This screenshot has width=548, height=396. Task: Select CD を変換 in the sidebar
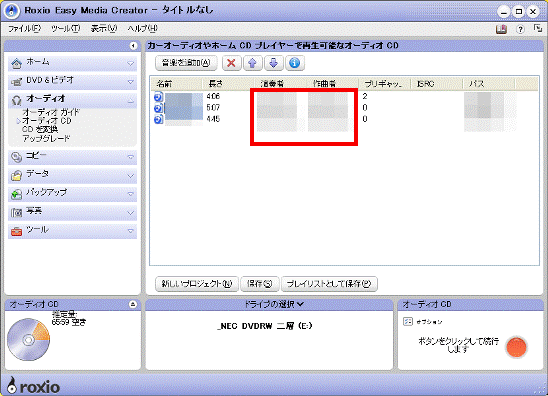click(40, 130)
